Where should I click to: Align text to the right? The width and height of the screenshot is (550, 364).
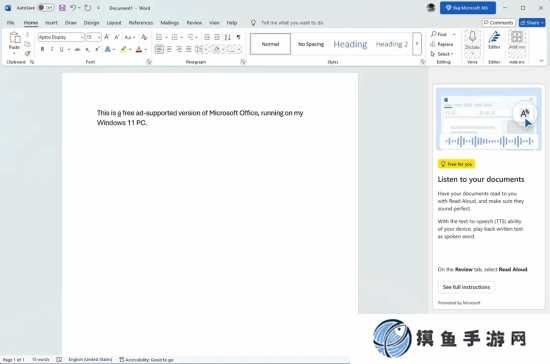click(x=179, y=49)
